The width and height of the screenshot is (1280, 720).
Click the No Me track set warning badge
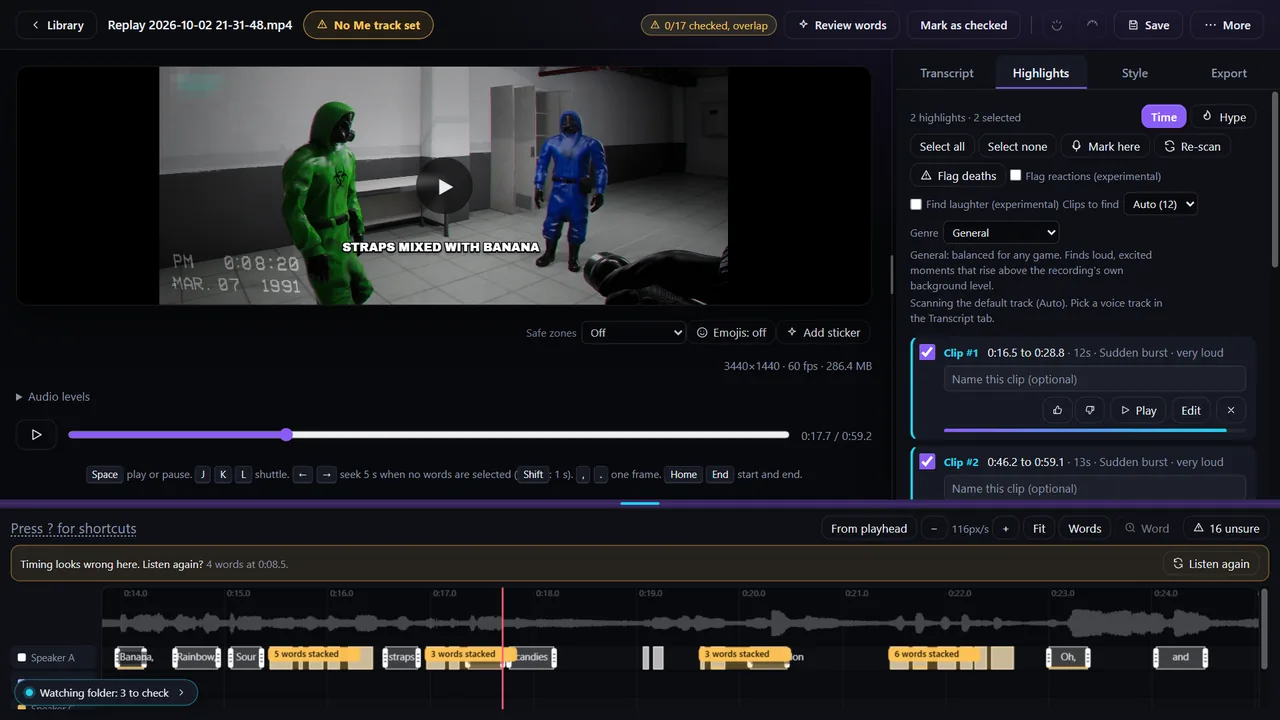368,25
